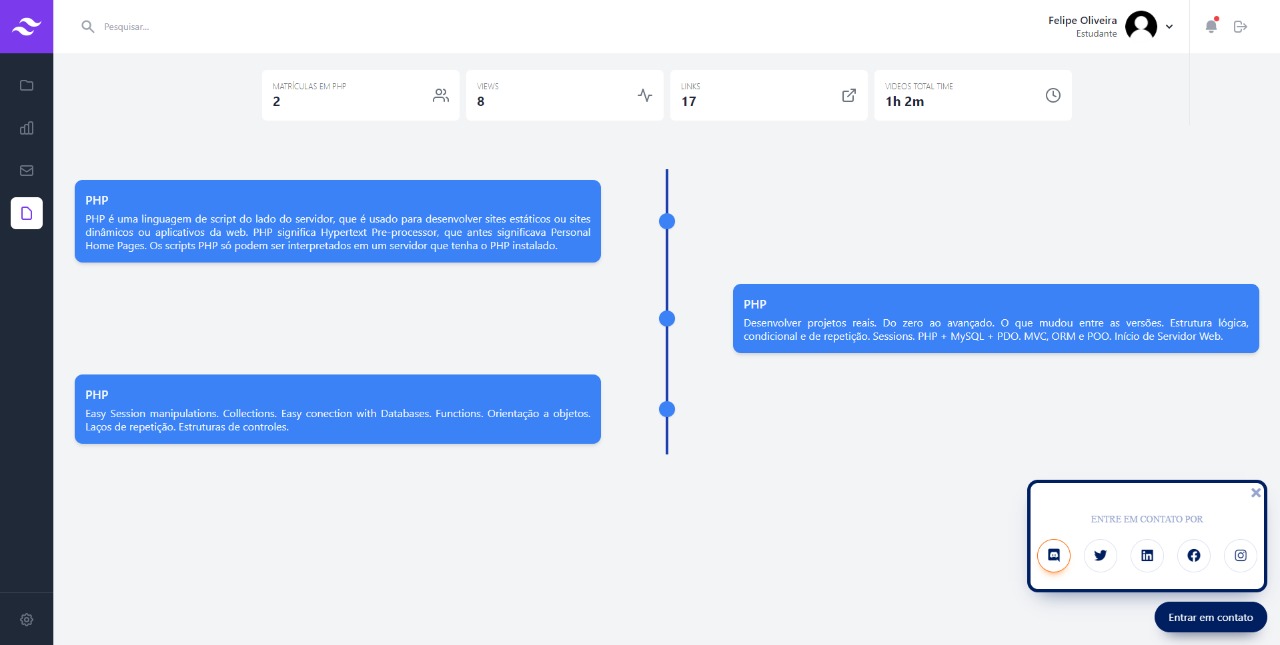The height and width of the screenshot is (645, 1280).
Task: Open settings via the gear icon
Action: point(27,619)
